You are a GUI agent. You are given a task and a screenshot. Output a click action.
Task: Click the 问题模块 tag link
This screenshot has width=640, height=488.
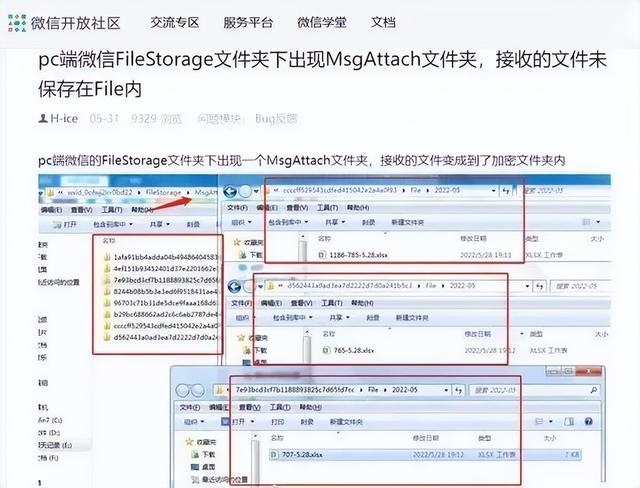[x=219, y=119]
